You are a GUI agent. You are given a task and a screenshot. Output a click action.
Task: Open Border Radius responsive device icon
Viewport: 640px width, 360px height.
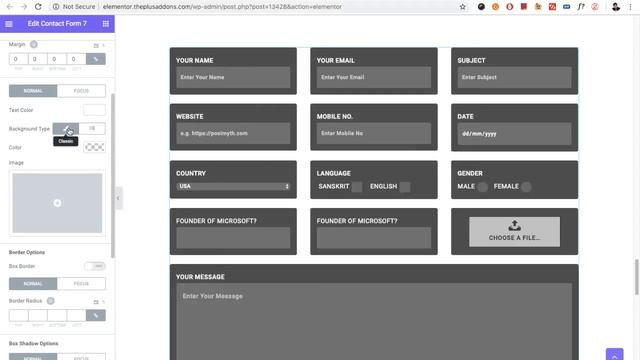click(96, 302)
